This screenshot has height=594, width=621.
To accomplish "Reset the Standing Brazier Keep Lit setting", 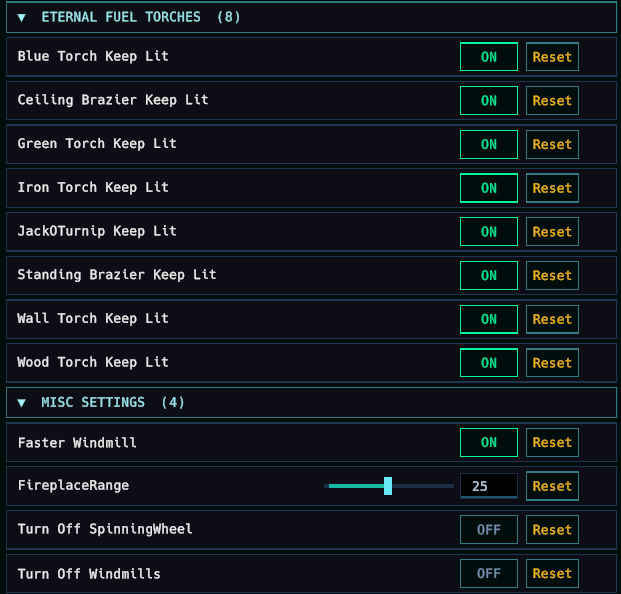I will pyautogui.click(x=552, y=276).
